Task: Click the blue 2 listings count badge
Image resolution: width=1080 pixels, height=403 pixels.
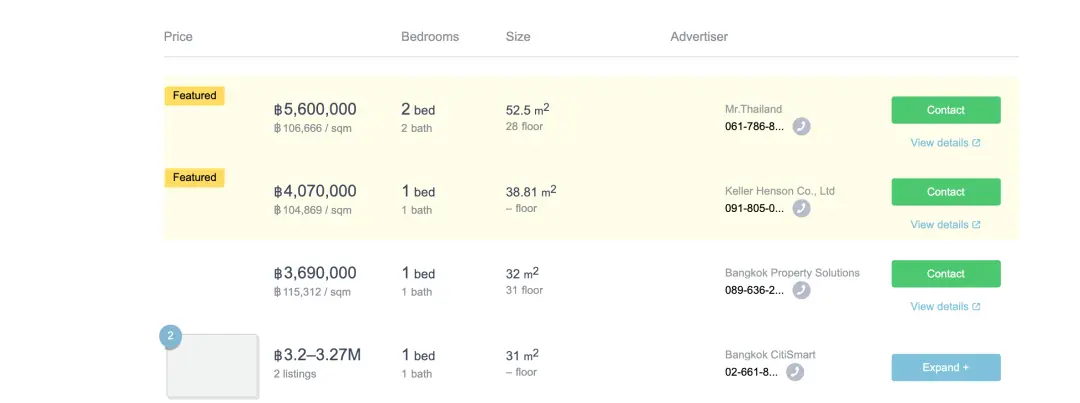Action: [x=170, y=338]
